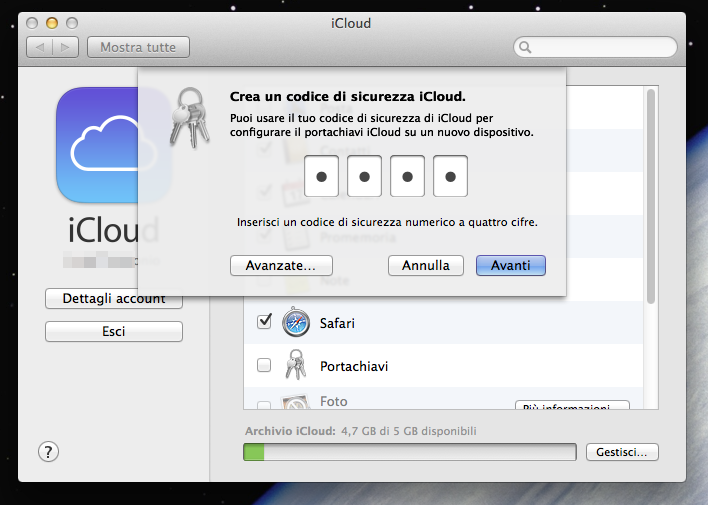Click the iCloud storage usage bar
This screenshot has height=505, width=708.
(x=410, y=452)
